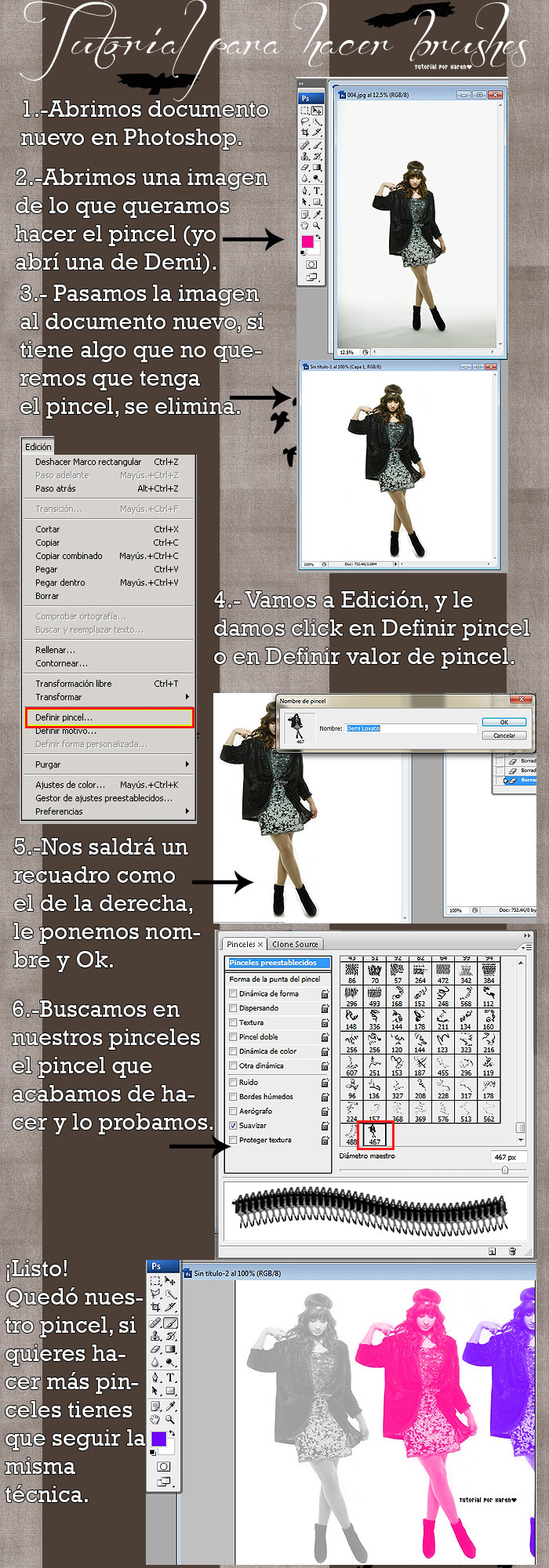Check the Bordes húmedos checkbox
Image resolution: width=549 pixels, height=1568 pixels.
(x=233, y=1096)
